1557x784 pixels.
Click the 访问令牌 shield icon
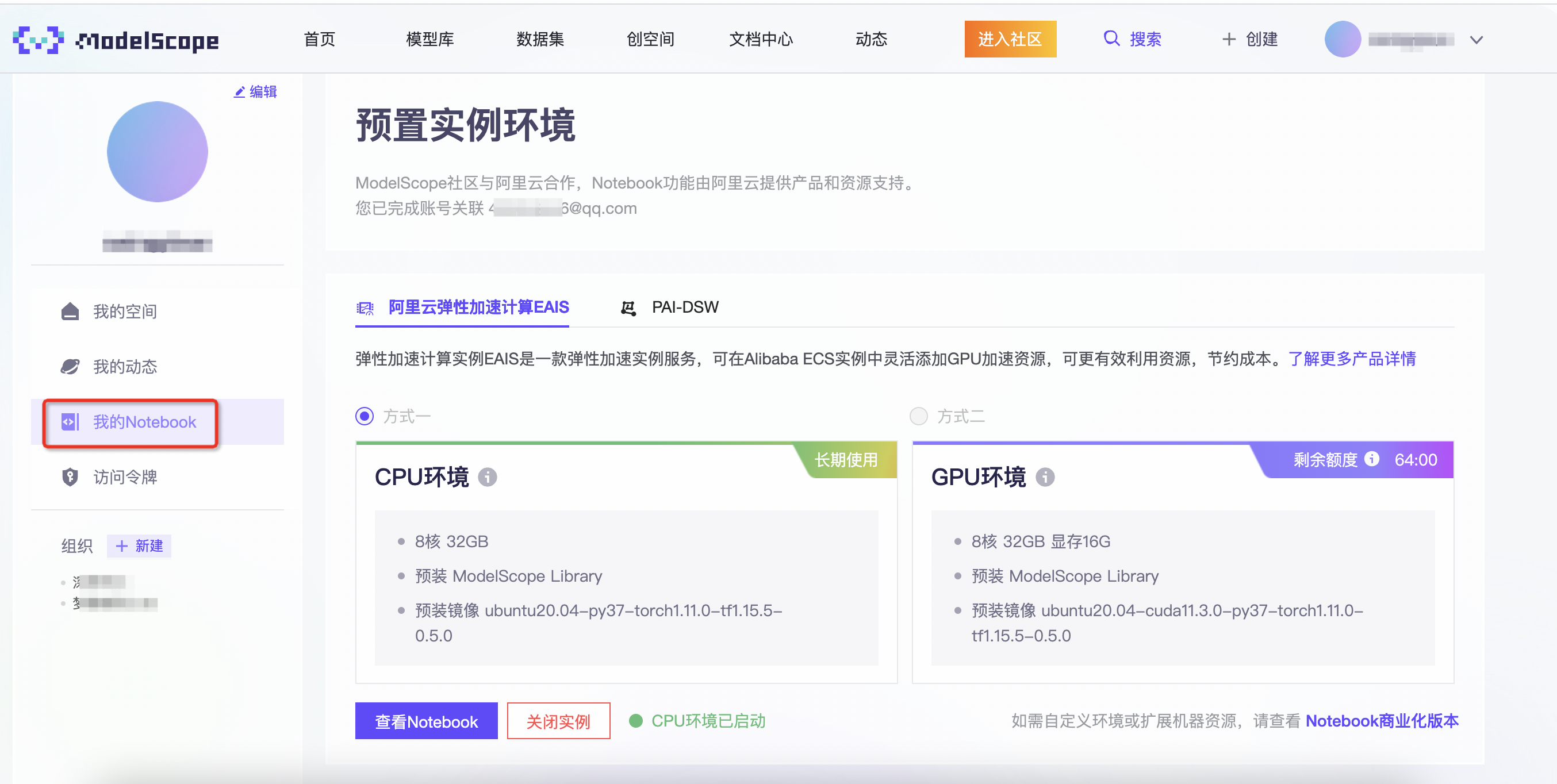click(70, 477)
